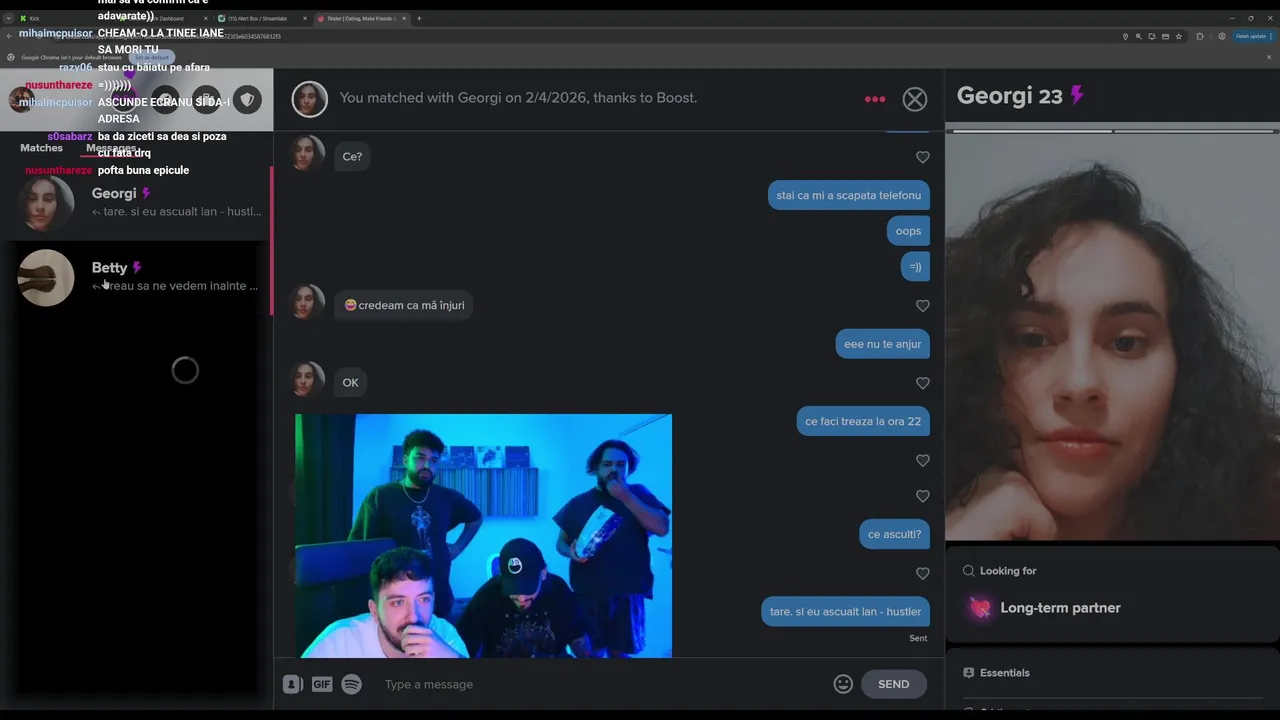Select the Alert Box / Streamlabs browser tab

coord(262,18)
